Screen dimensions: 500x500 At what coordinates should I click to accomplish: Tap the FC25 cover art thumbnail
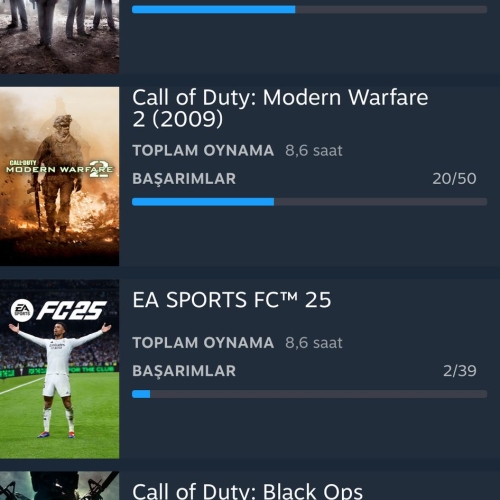(x=59, y=369)
